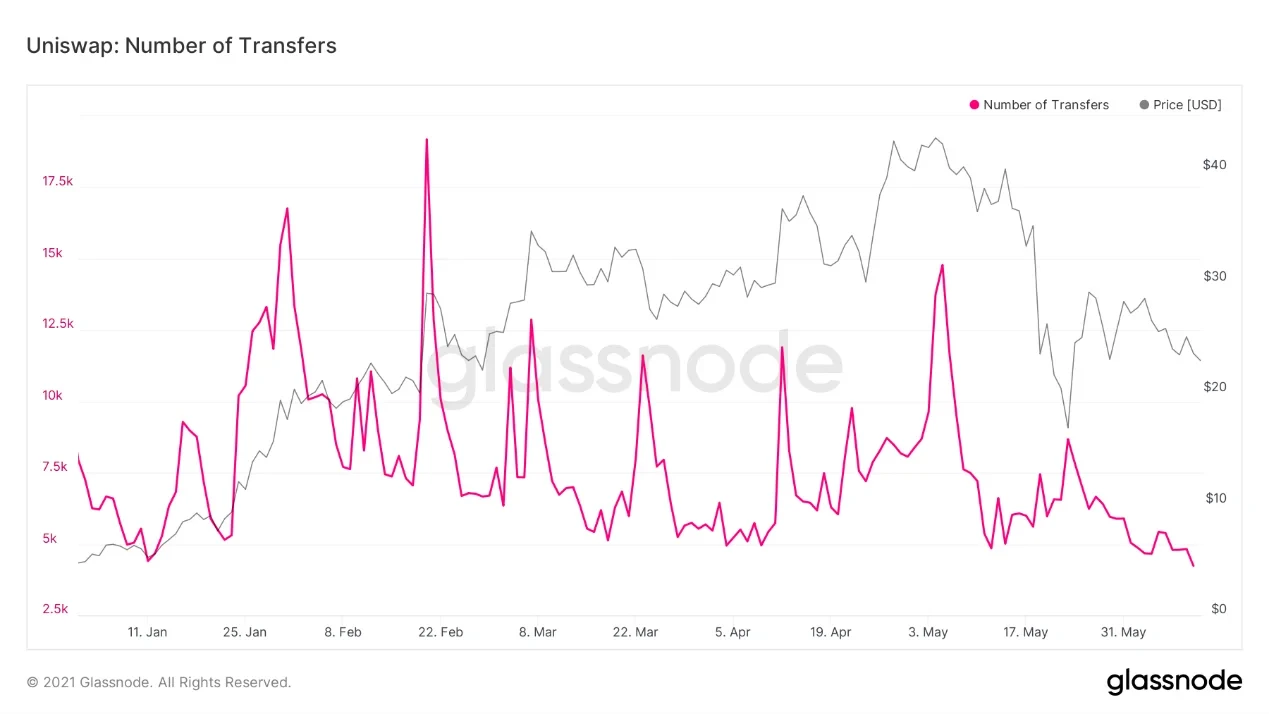Click the copyright 2021 Glassnode text
1269x714 pixels.
pos(159,683)
